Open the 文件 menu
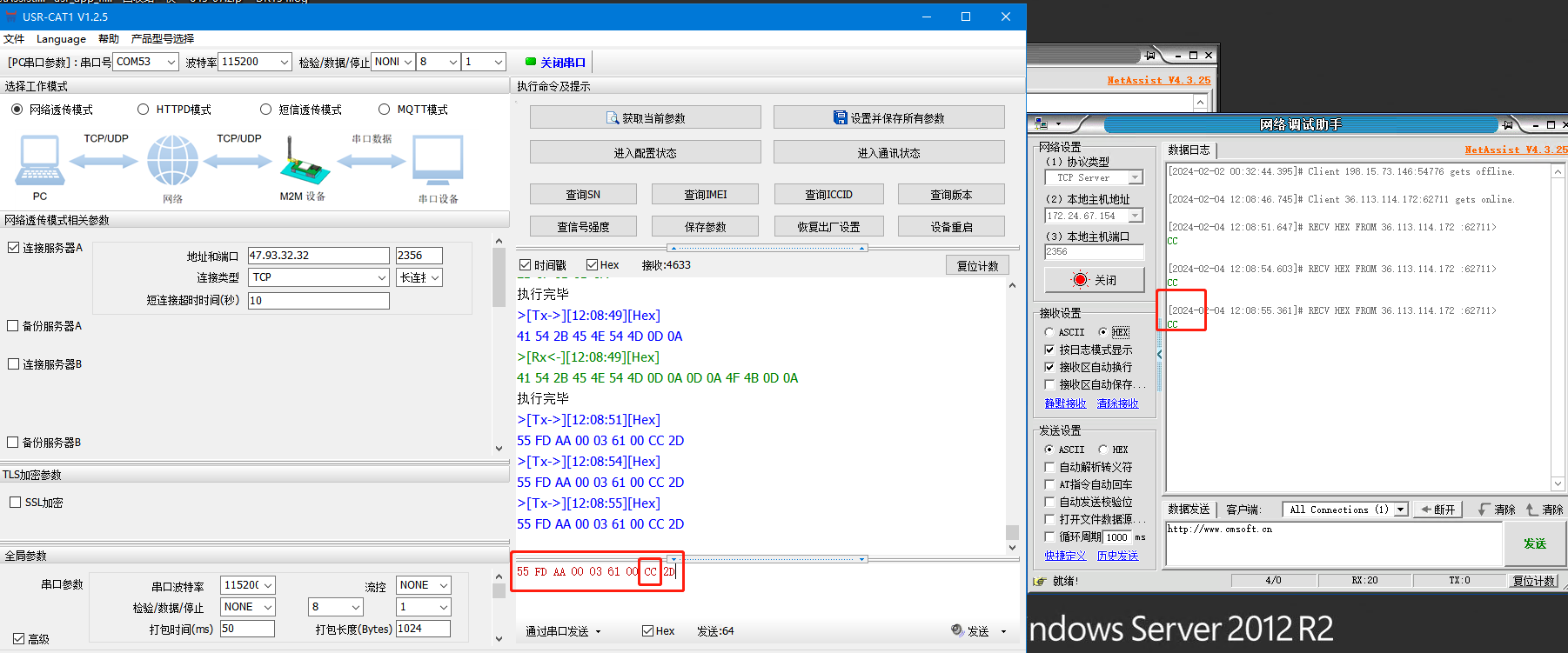Viewport: 1568px width, 653px height. pos(14,38)
